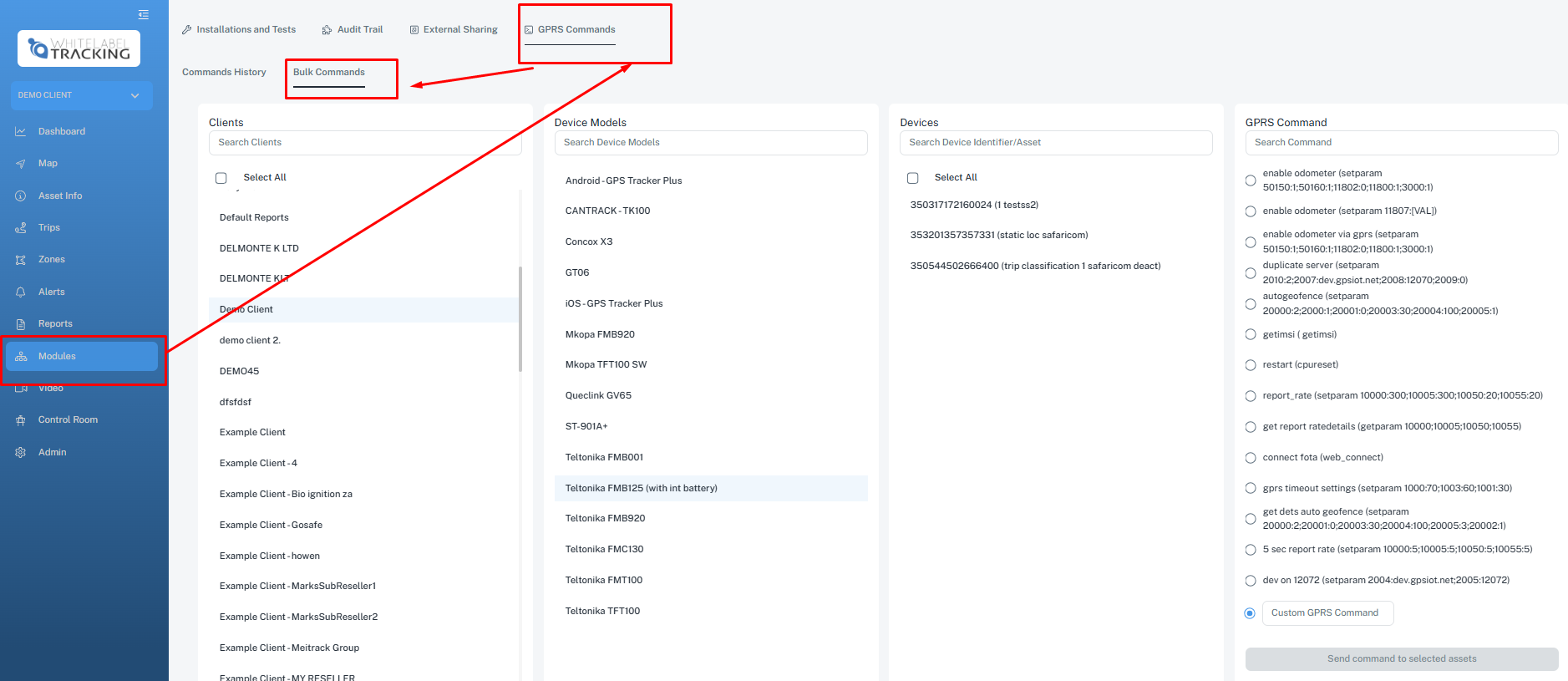
Task: Open Asset Info via its sidebar icon
Action: click(x=21, y=196)
